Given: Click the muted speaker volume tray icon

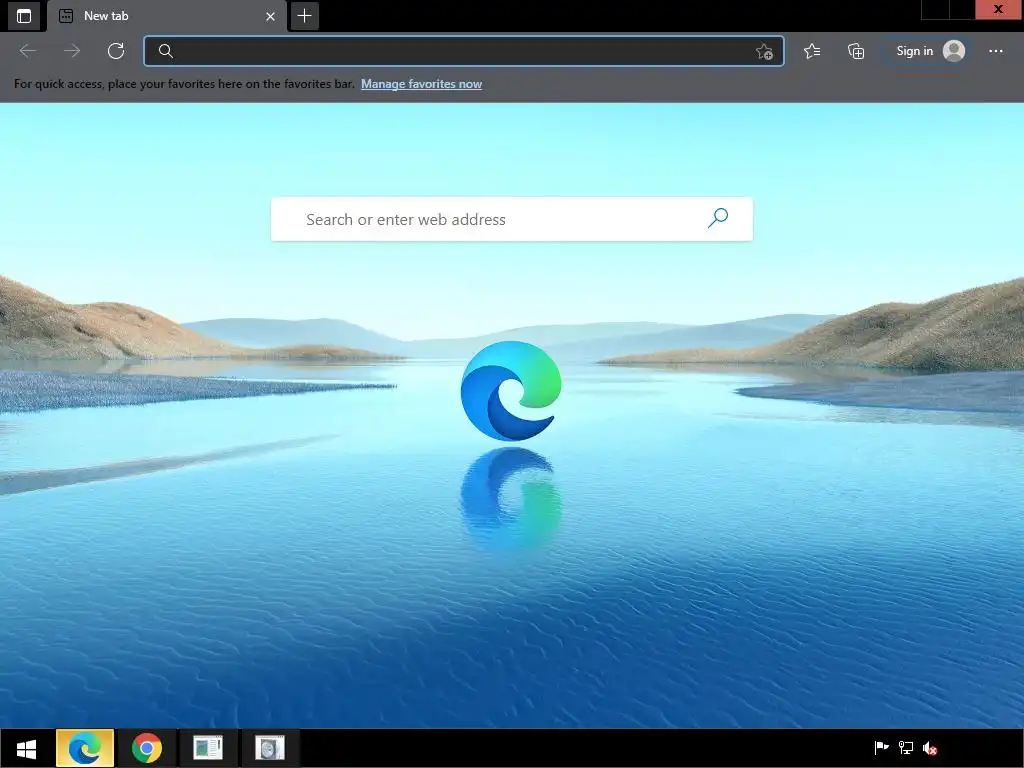Looking at the screenshot, I should pos(930,748).
